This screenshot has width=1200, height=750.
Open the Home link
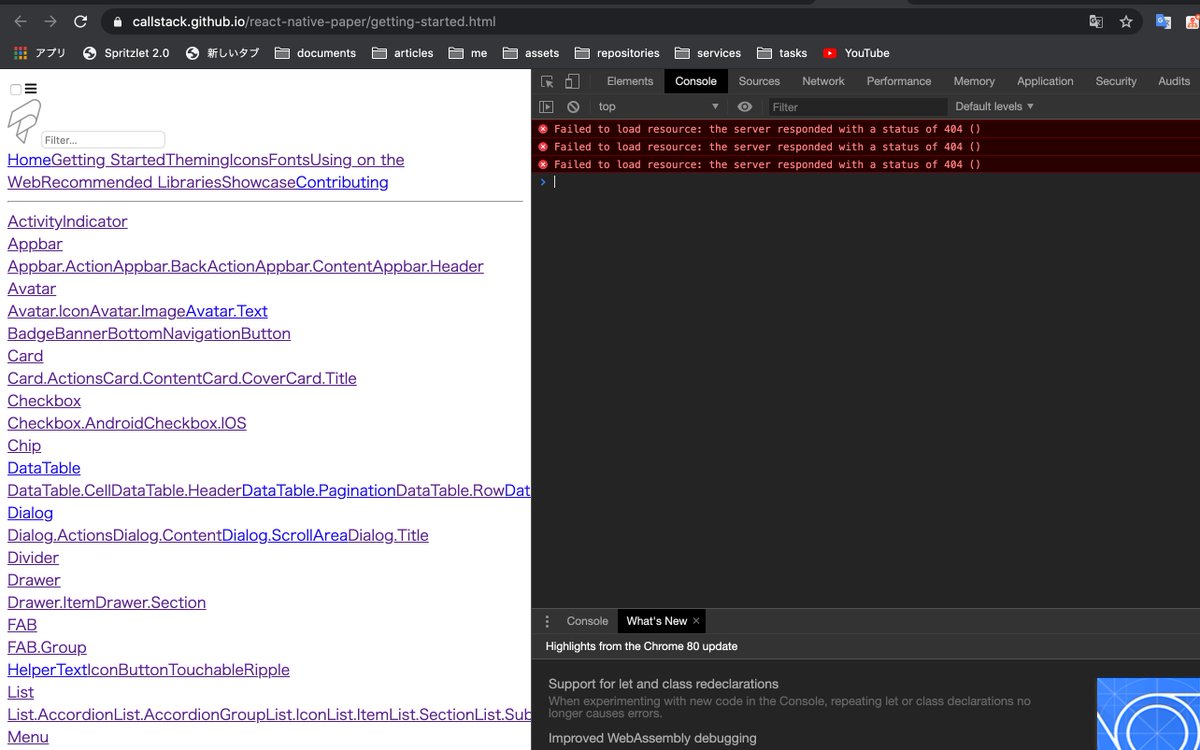coord(29,160)
